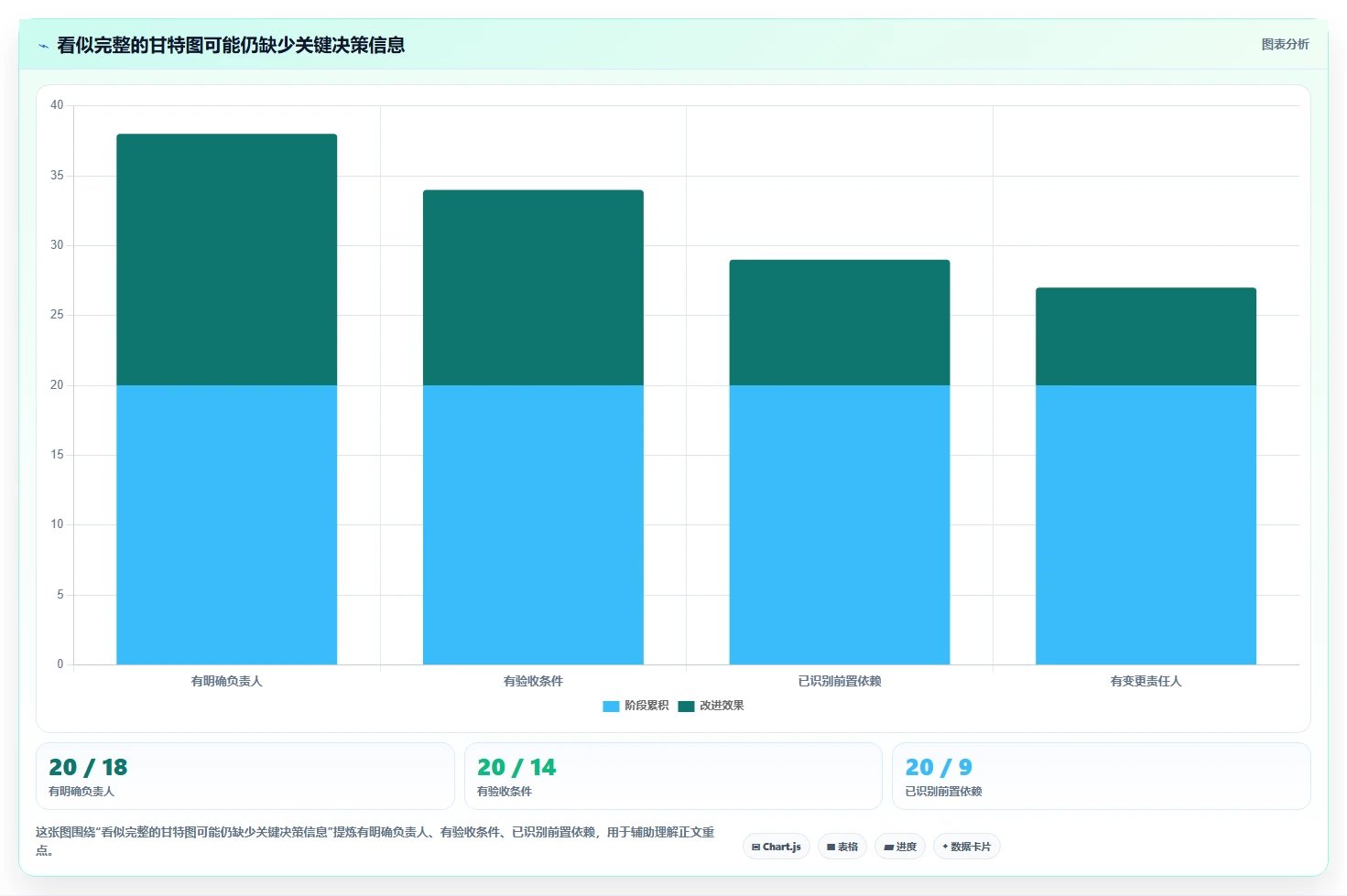
Task: Click the 有明确负责人 green improvement bar
Action: tap(226, 260)
